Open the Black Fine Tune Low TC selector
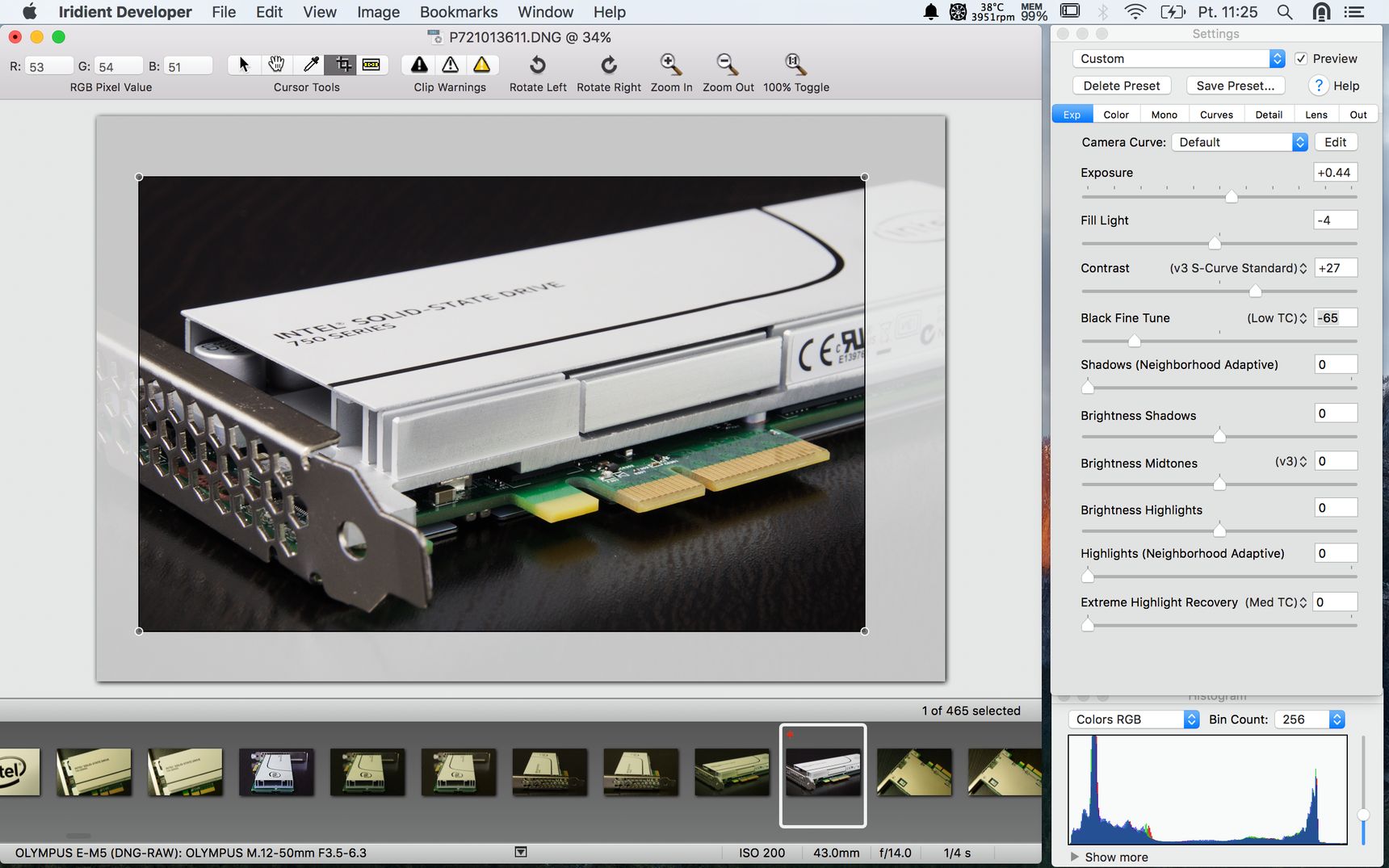 [1277, 318]
